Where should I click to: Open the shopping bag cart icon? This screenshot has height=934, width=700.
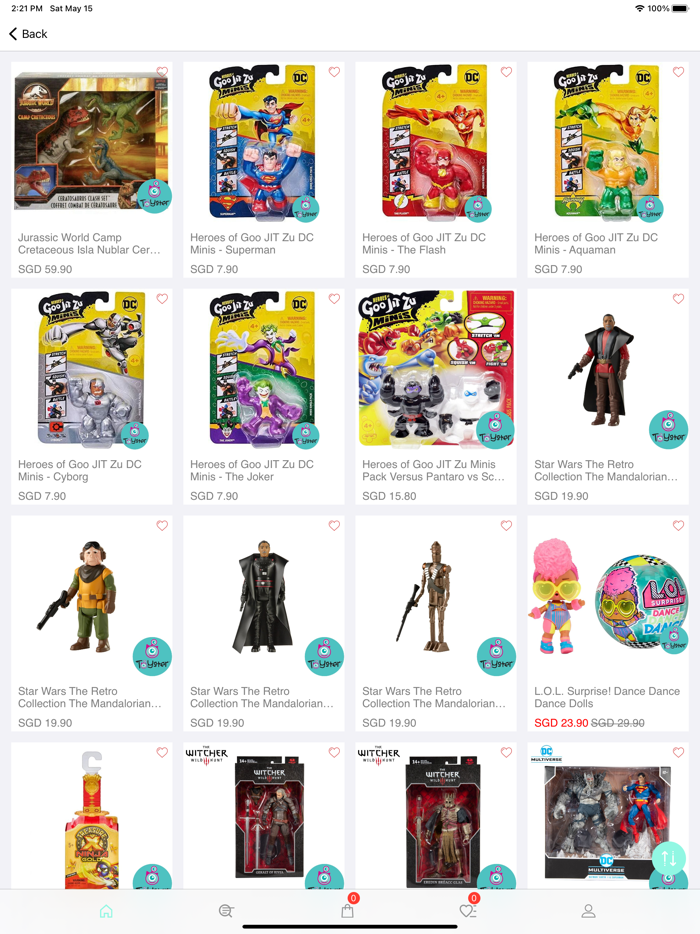[347, 911]
